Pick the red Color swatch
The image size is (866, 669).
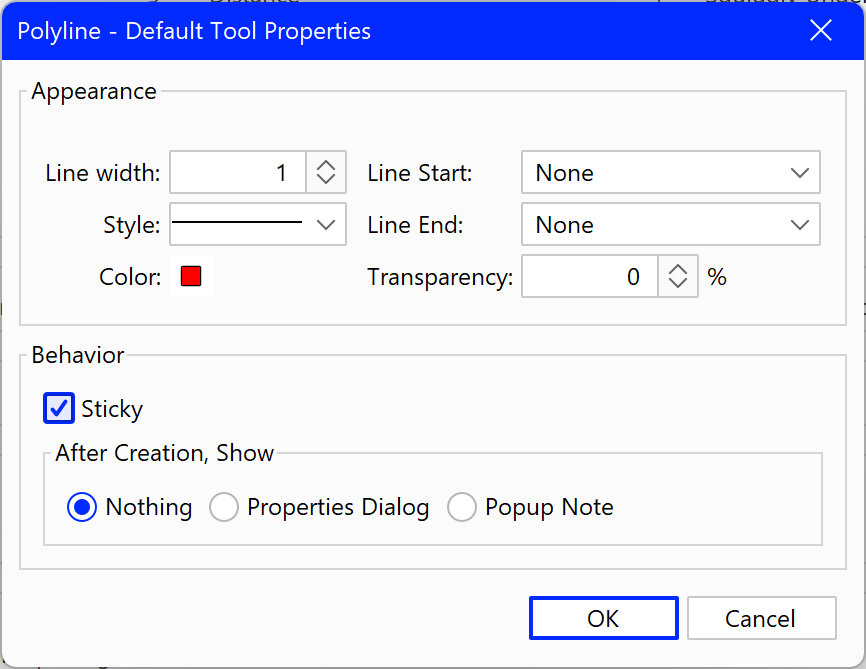click(x=191, y=276)
